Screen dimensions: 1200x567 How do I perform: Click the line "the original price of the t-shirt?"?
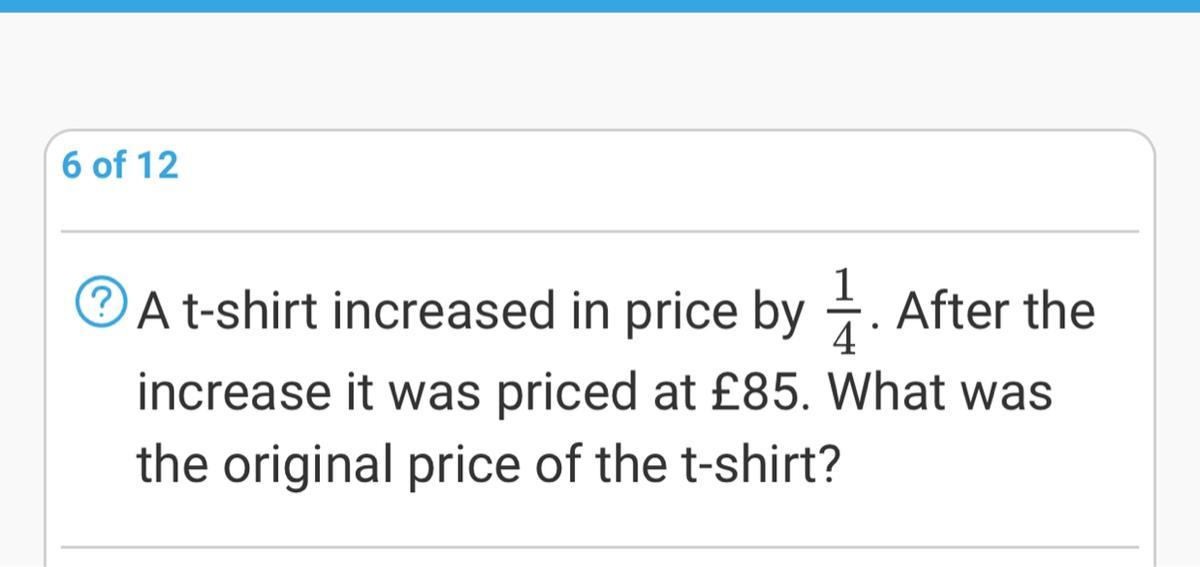pyautogui.click(x=488, y=465)
